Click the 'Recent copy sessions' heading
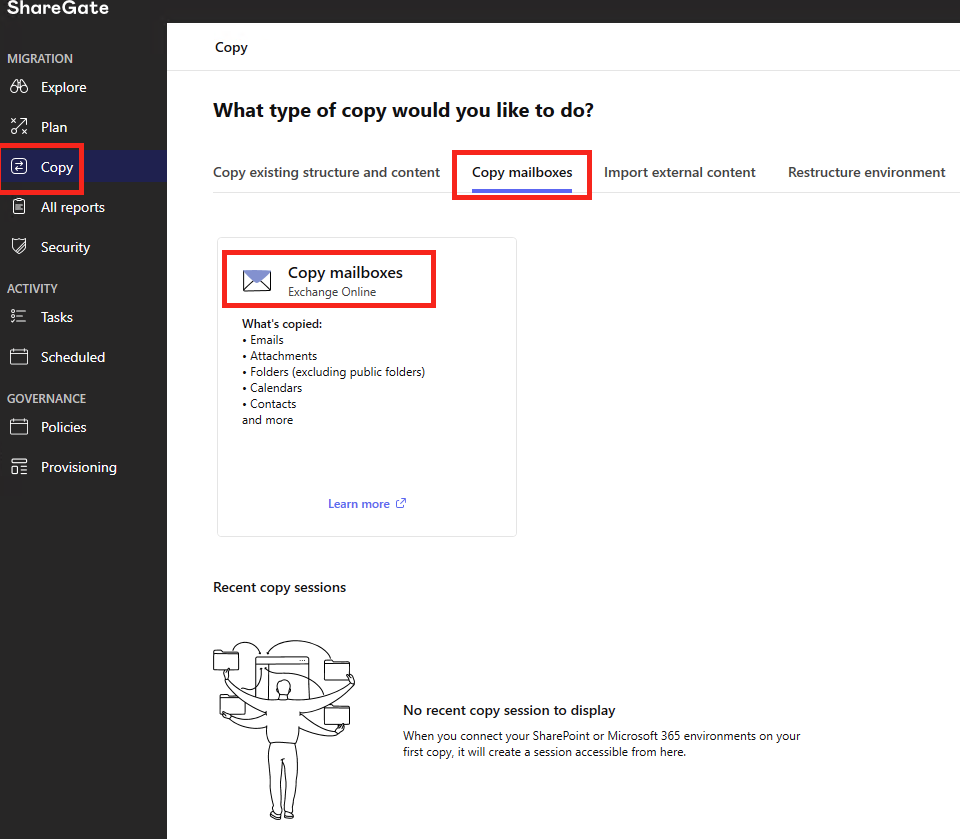The height and width of the screenshot is (839, 960). coord(279,587)
